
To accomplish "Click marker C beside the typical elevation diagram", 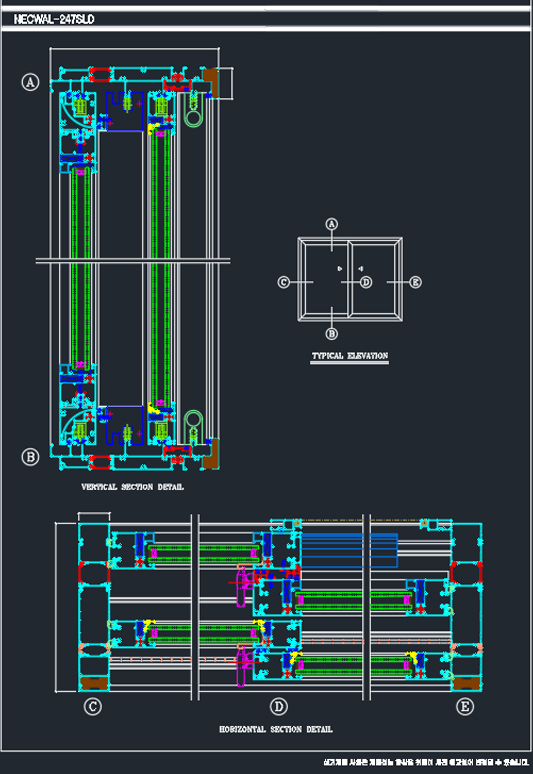I will 283,282.
